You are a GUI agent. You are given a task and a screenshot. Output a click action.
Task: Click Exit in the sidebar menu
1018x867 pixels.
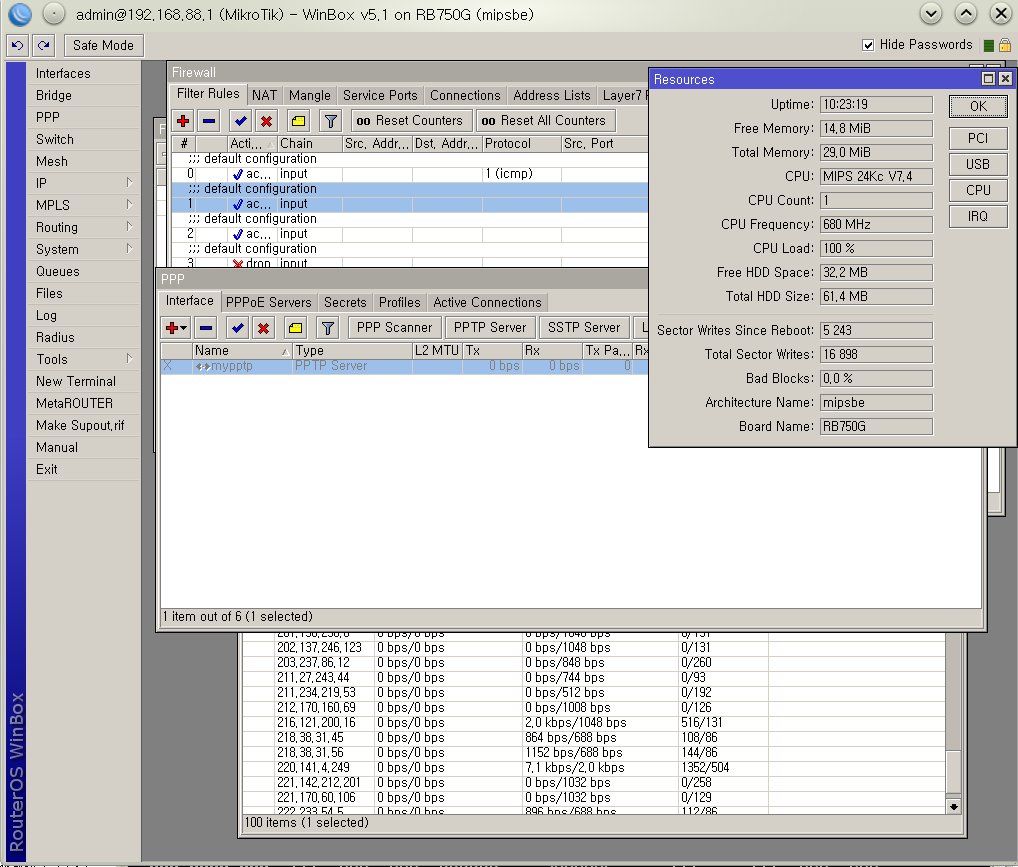pyautogui.click(x=83, y=470)
